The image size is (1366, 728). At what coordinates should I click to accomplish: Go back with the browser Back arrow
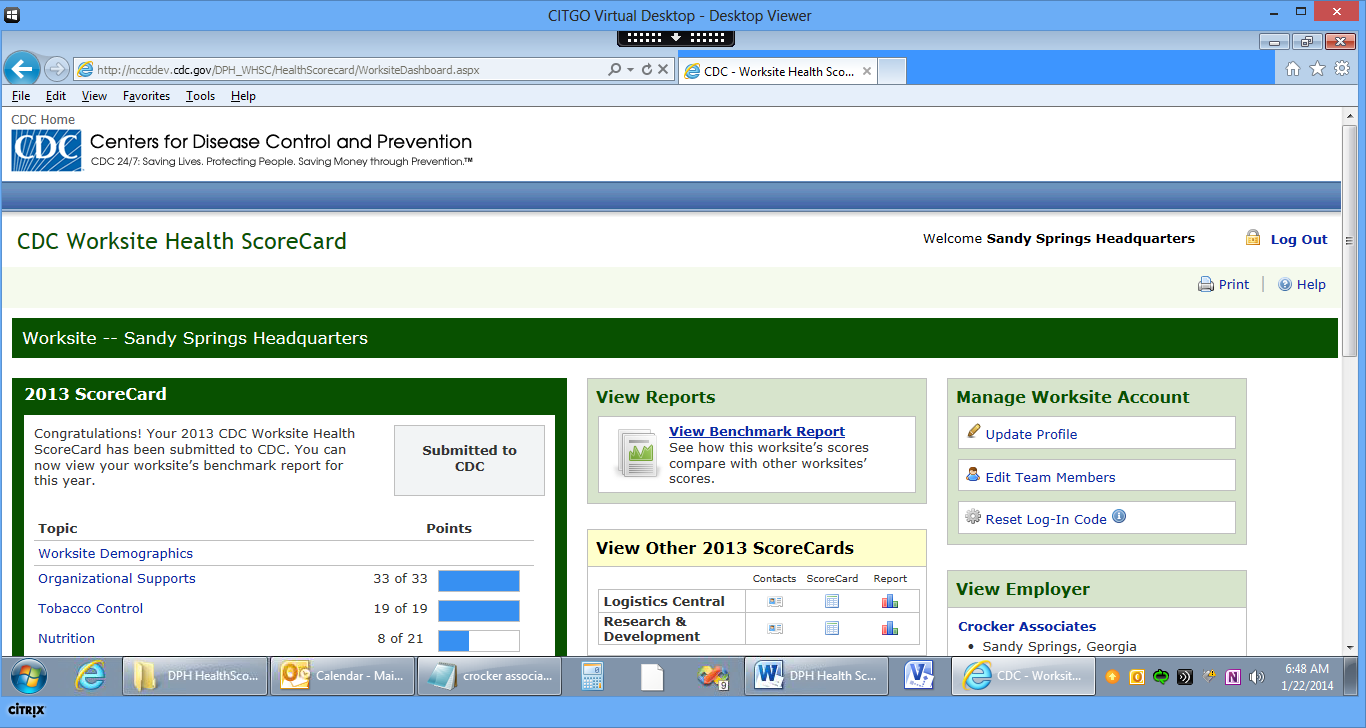[22, 68]
